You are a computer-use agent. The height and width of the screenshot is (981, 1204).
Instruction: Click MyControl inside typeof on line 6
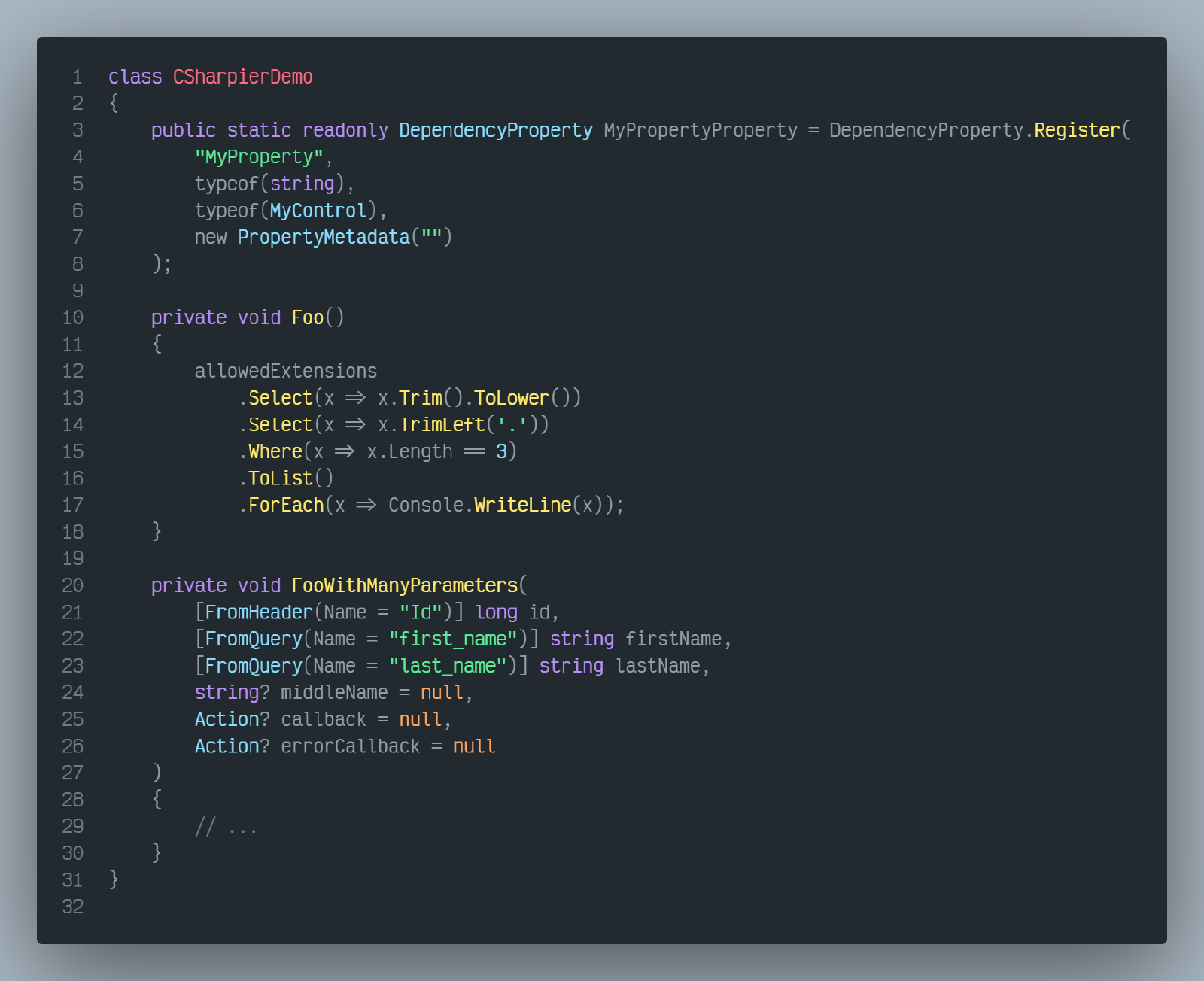pos(318,211)
